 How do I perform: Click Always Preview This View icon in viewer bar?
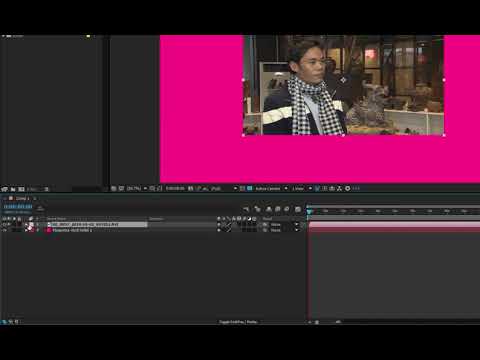[x=114, y=189]
